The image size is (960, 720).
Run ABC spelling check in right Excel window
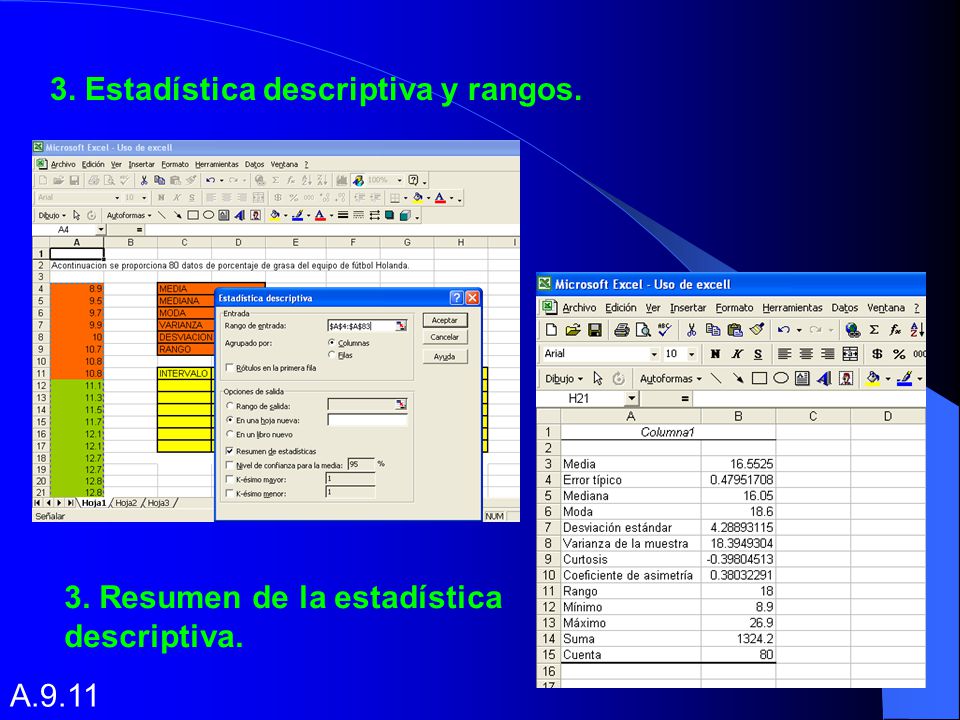[664, 330]
